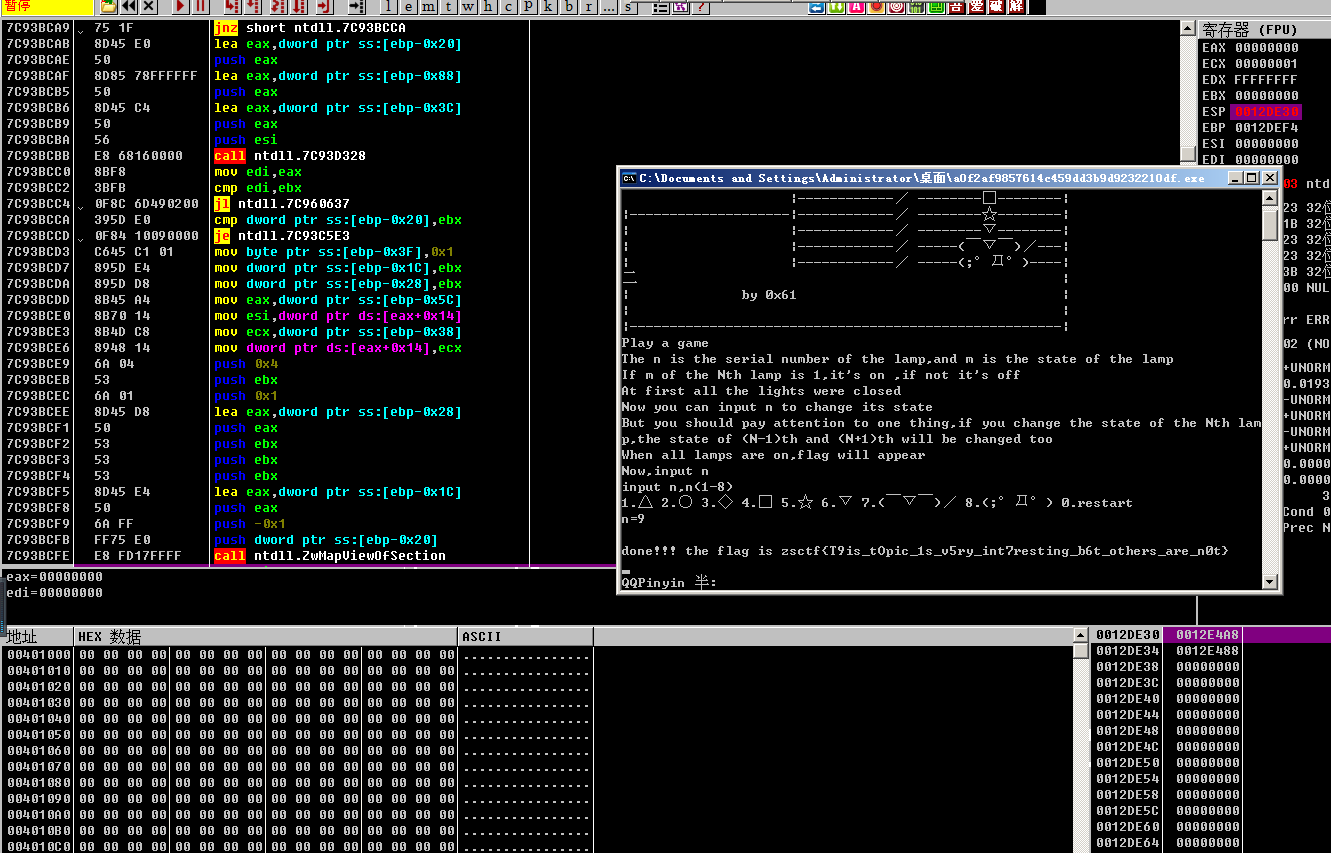Run the program with the play icon
The width and height of the screenshot is (1331, 853).
182,7
